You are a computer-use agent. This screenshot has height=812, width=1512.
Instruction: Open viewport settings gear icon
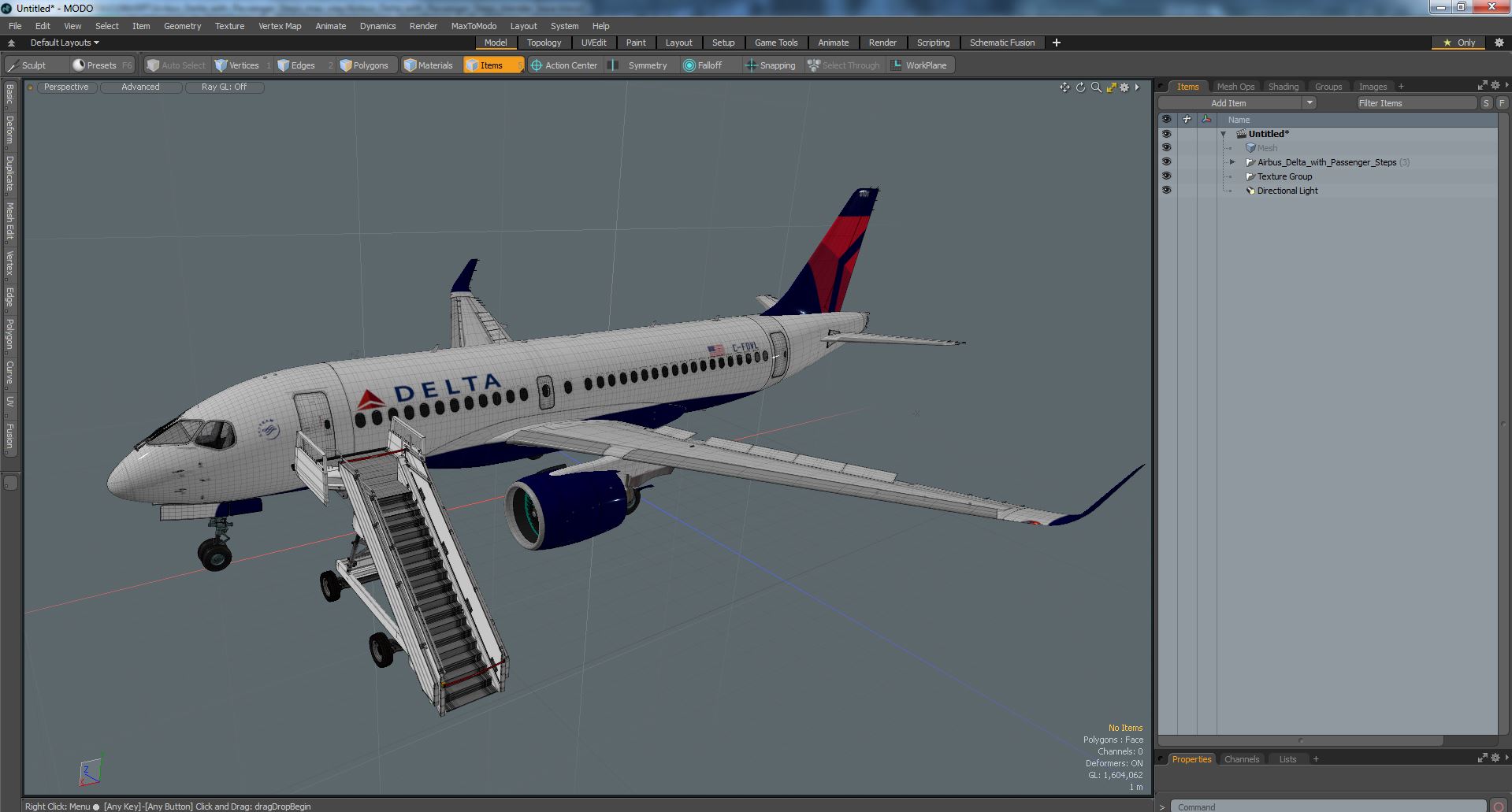(x=1124, y=87)
